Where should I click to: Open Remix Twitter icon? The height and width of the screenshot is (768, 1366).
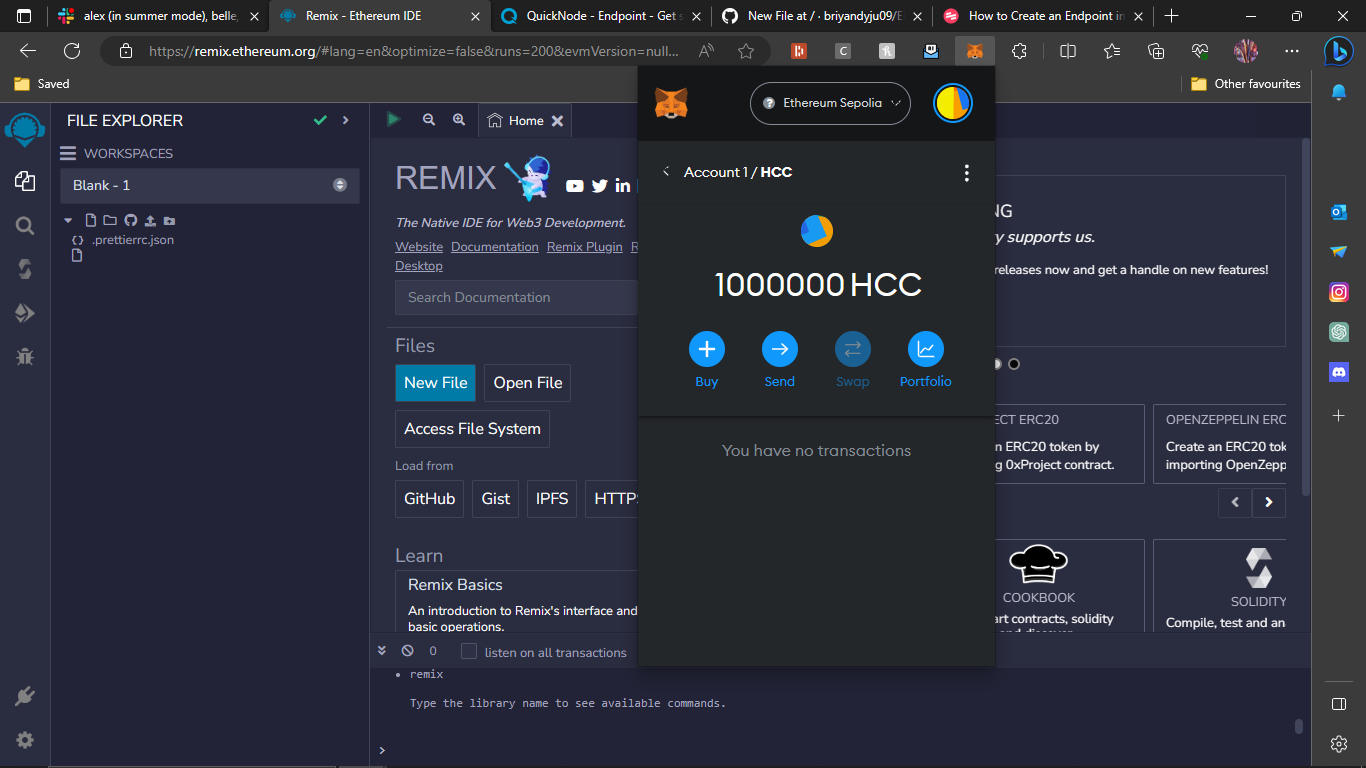click(600, 186)
